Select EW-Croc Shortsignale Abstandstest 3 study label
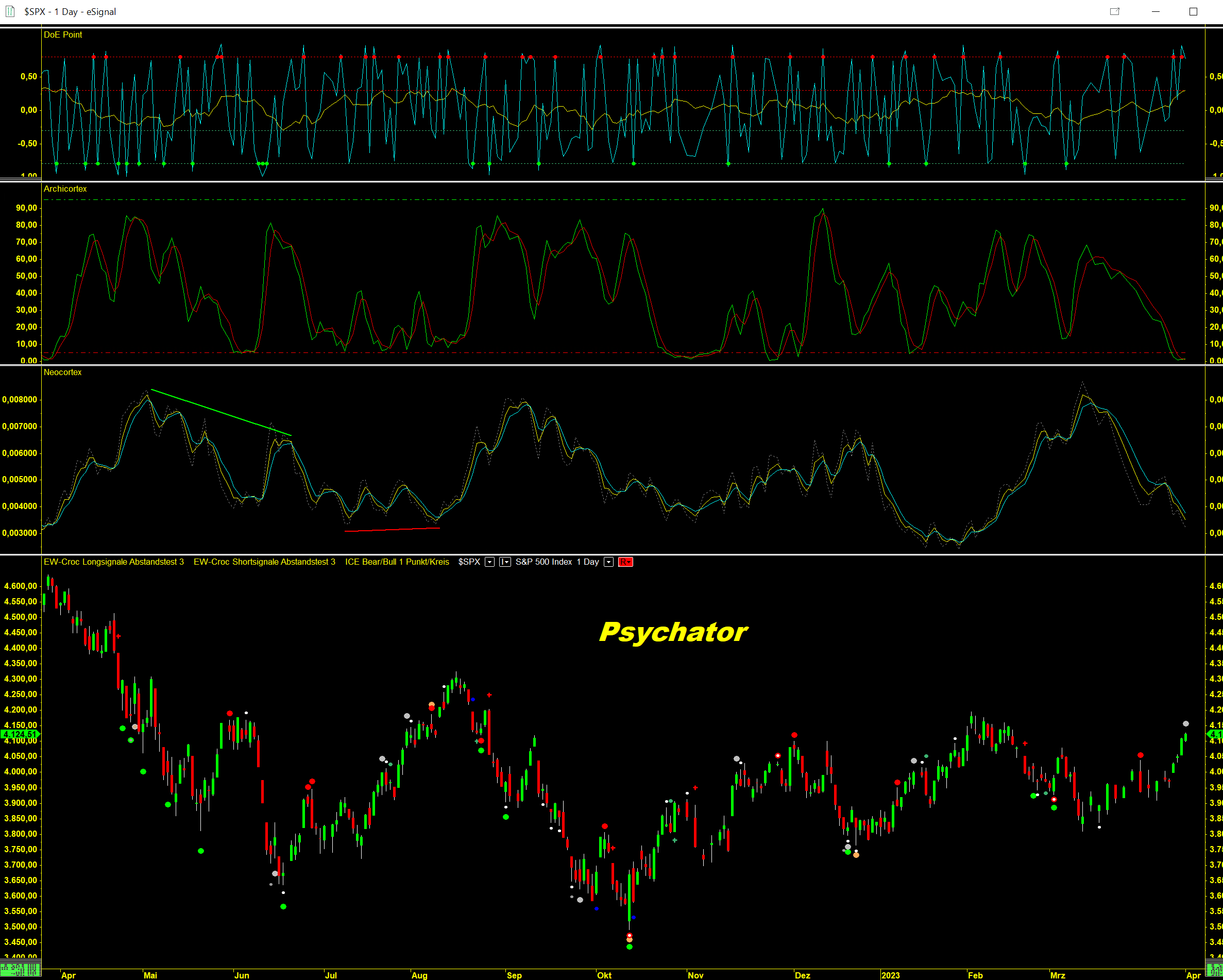1223x980 pixels. click(264, 562)
